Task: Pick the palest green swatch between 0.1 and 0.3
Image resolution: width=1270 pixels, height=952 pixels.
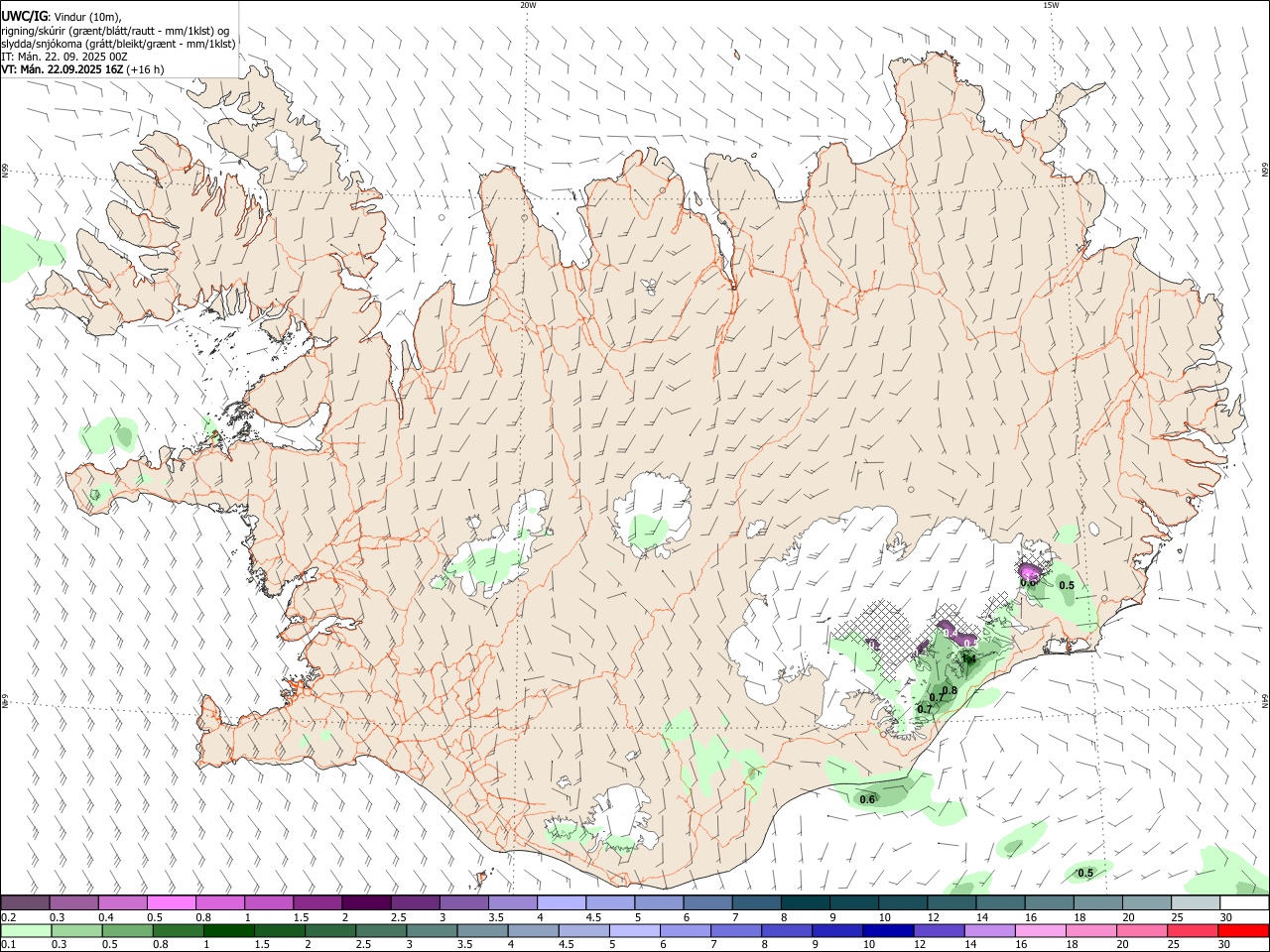Action: 26,930
